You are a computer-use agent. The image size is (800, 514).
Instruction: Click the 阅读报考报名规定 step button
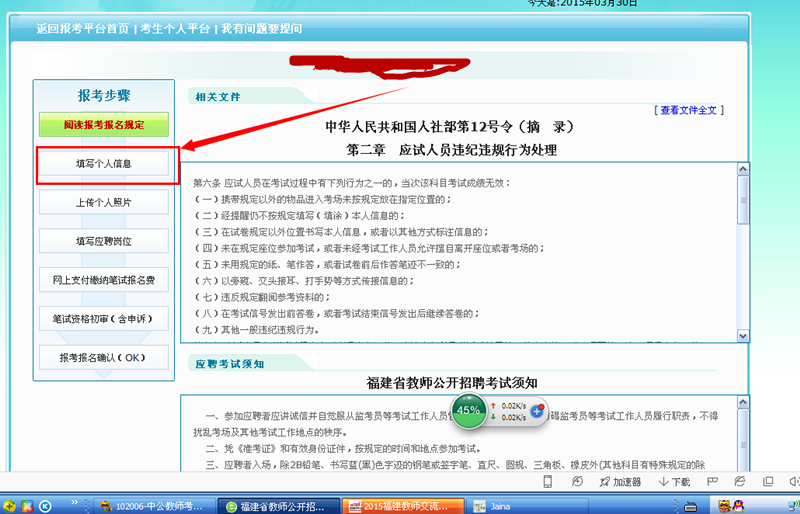pos(104,125)
